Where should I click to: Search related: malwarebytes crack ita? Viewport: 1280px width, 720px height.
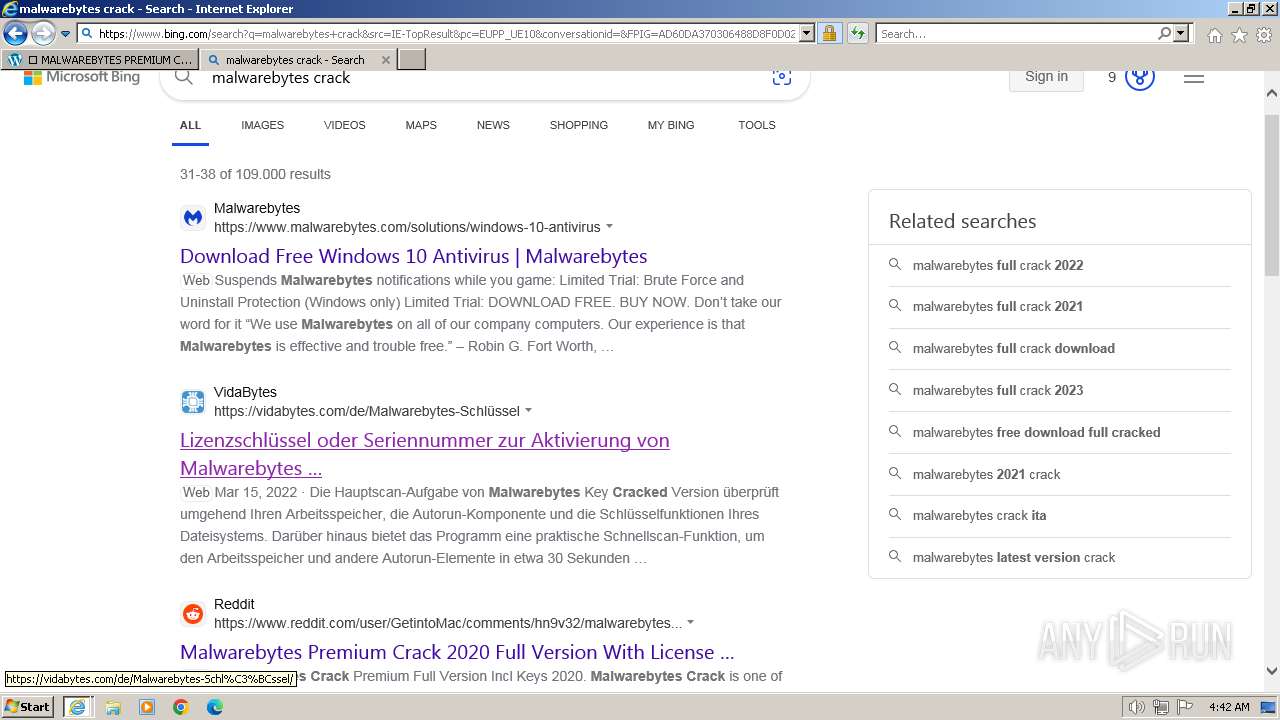click(x=1060, y=515)
